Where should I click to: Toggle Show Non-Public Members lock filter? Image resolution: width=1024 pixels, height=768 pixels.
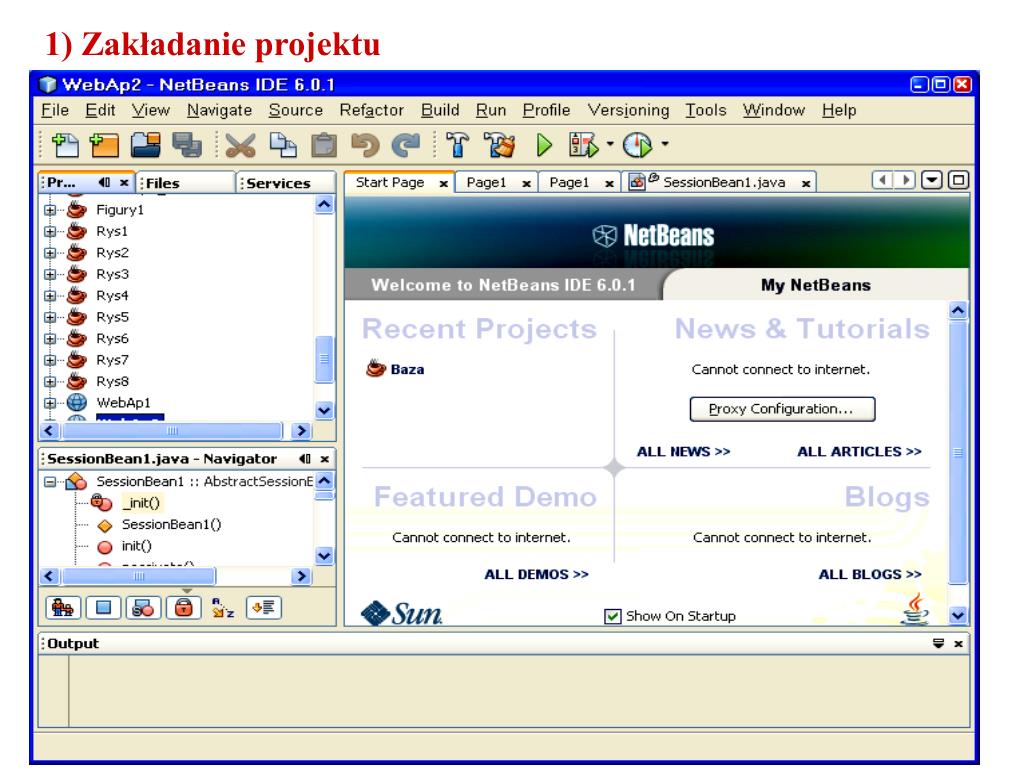tap(184, 608)
